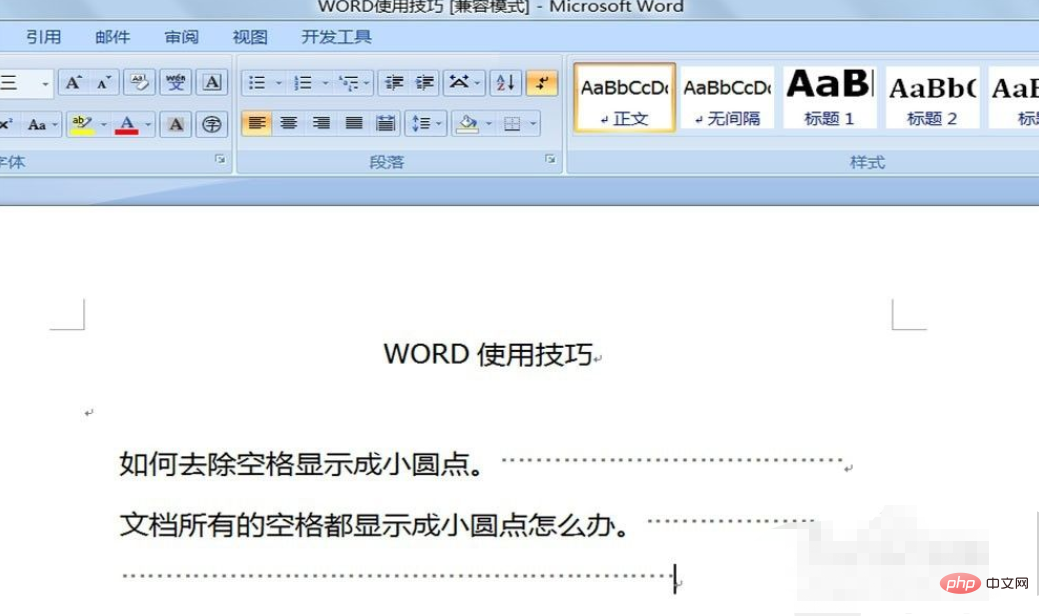Switch to the 引用 tab
This screenshot has height=616, width=1039.
point(44,37)
